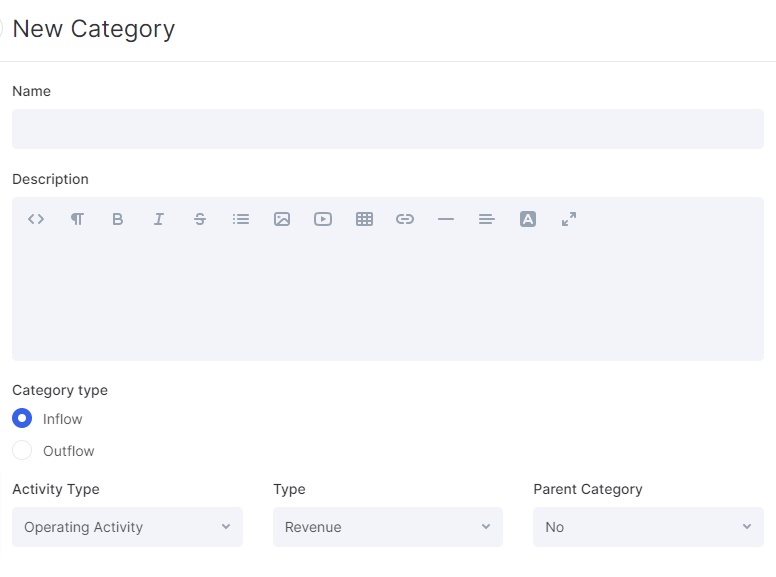Focus the Name input field
This screenshot has width=776, height=577.
click(x=388, y=129)
